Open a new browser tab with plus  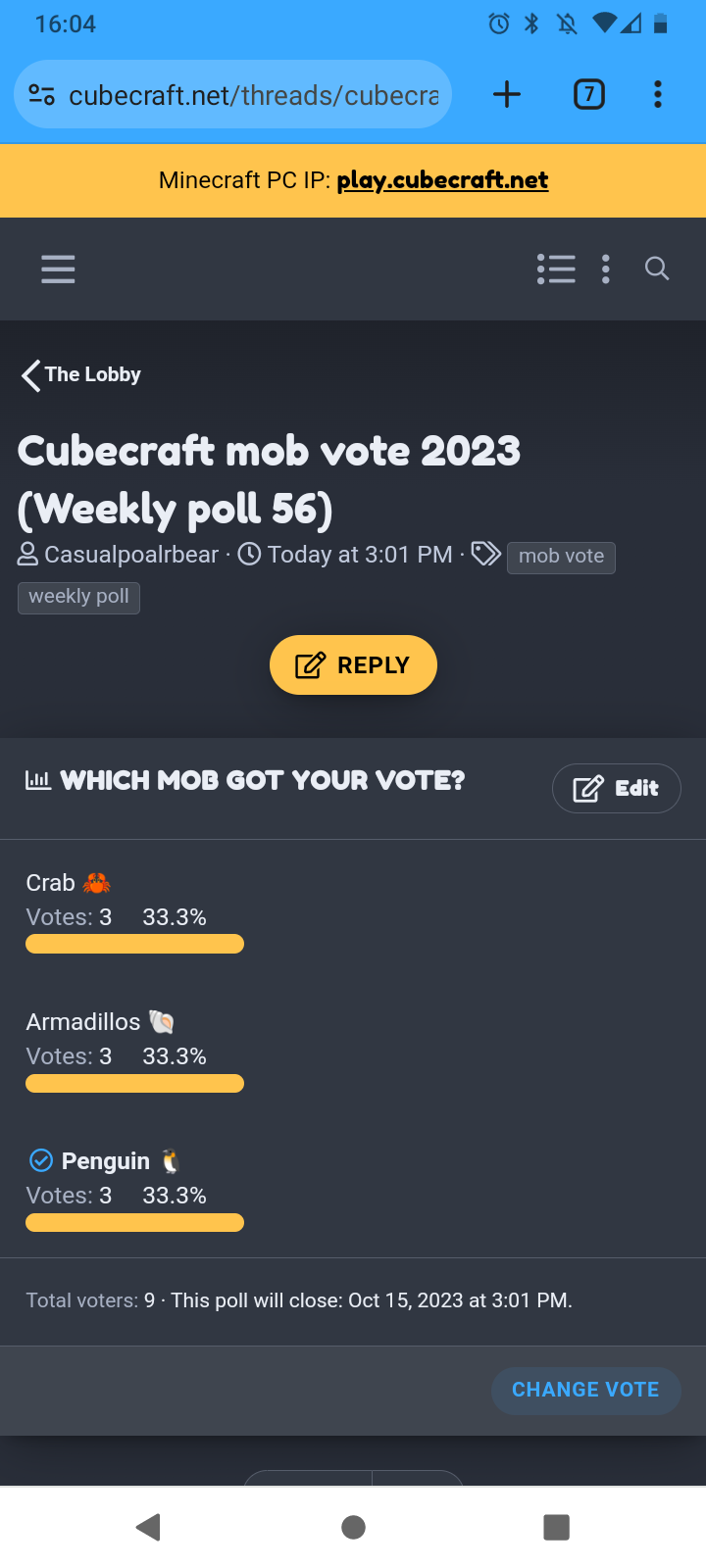[507, 95]
